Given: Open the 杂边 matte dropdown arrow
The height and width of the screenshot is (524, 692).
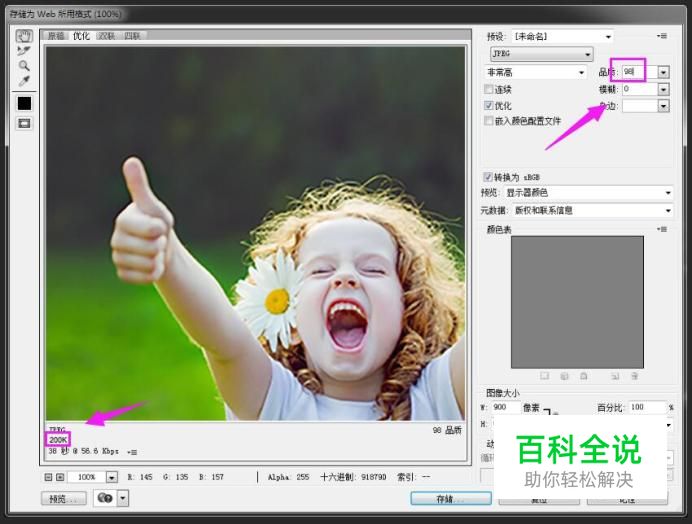Looking at the screenshot, I should pos(663,106).
